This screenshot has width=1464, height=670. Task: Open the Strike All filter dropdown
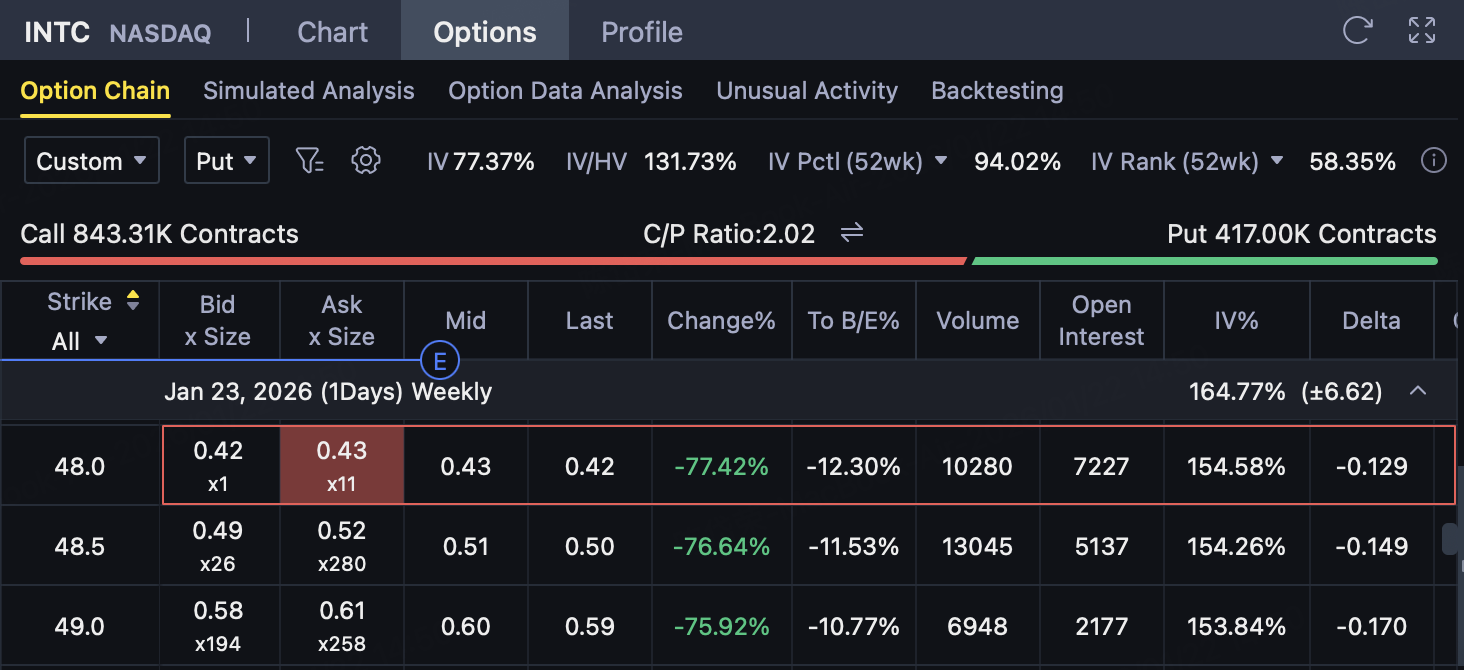click(79, 341)
